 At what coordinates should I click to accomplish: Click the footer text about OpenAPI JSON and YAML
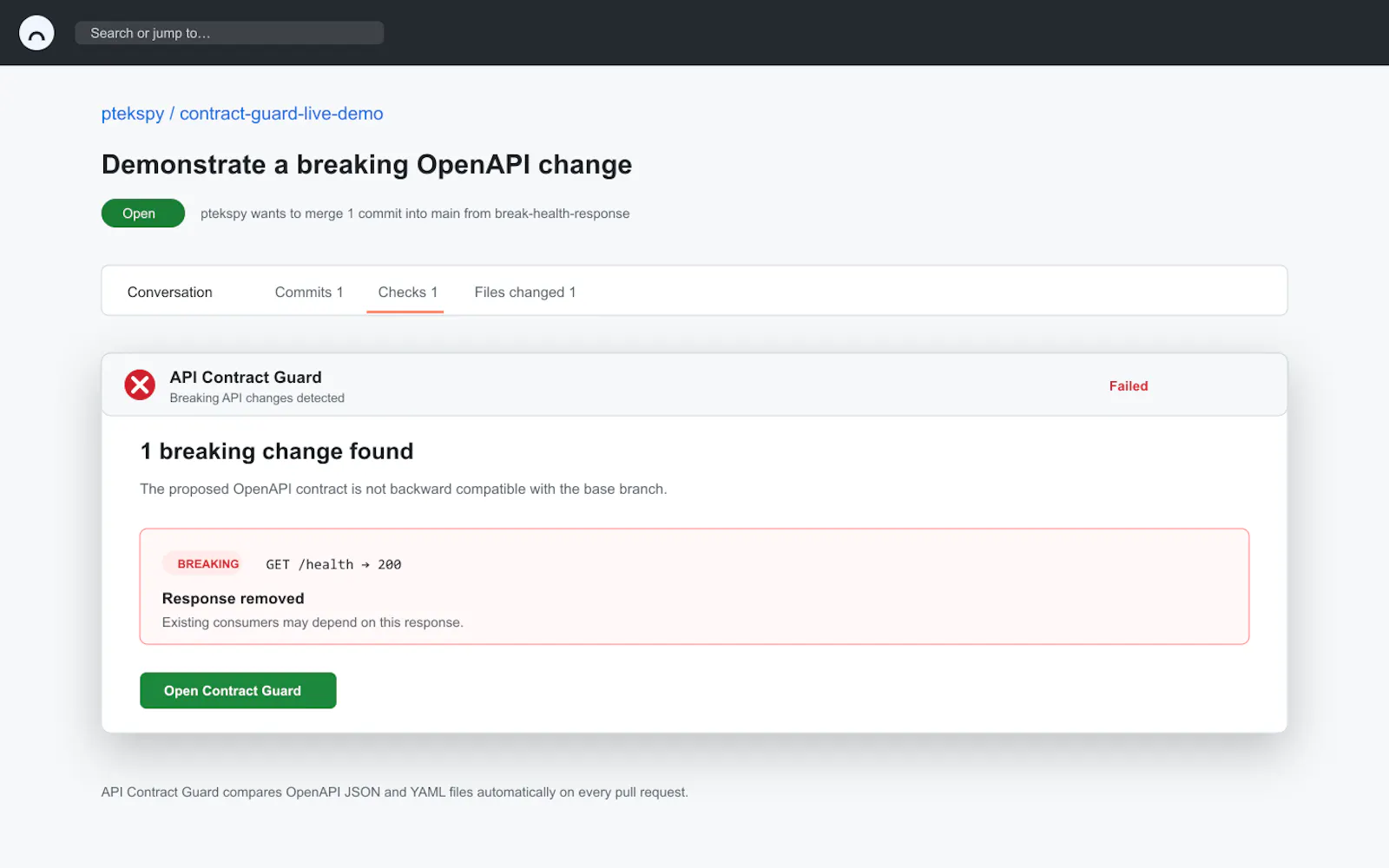(x=395, y=792)
